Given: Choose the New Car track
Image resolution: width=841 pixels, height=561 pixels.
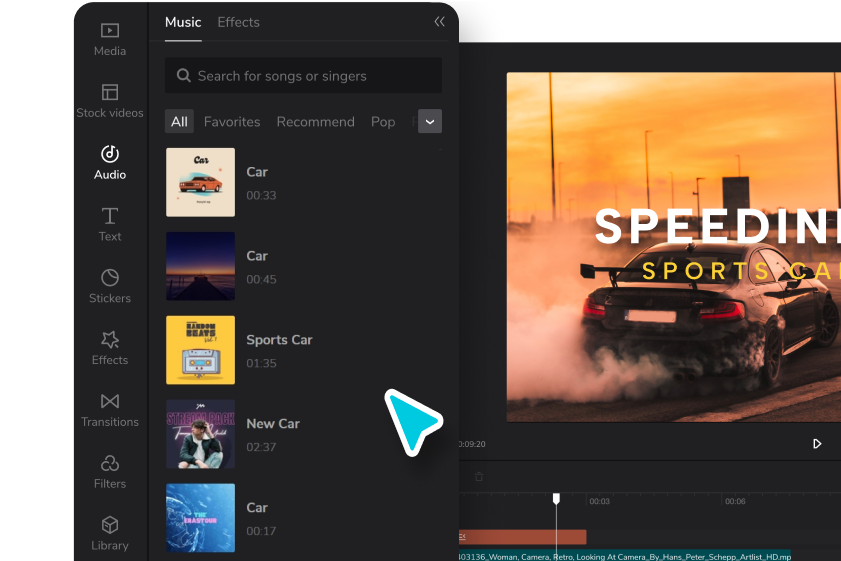Looking at the screenshot, I should [x=304, y=434].
